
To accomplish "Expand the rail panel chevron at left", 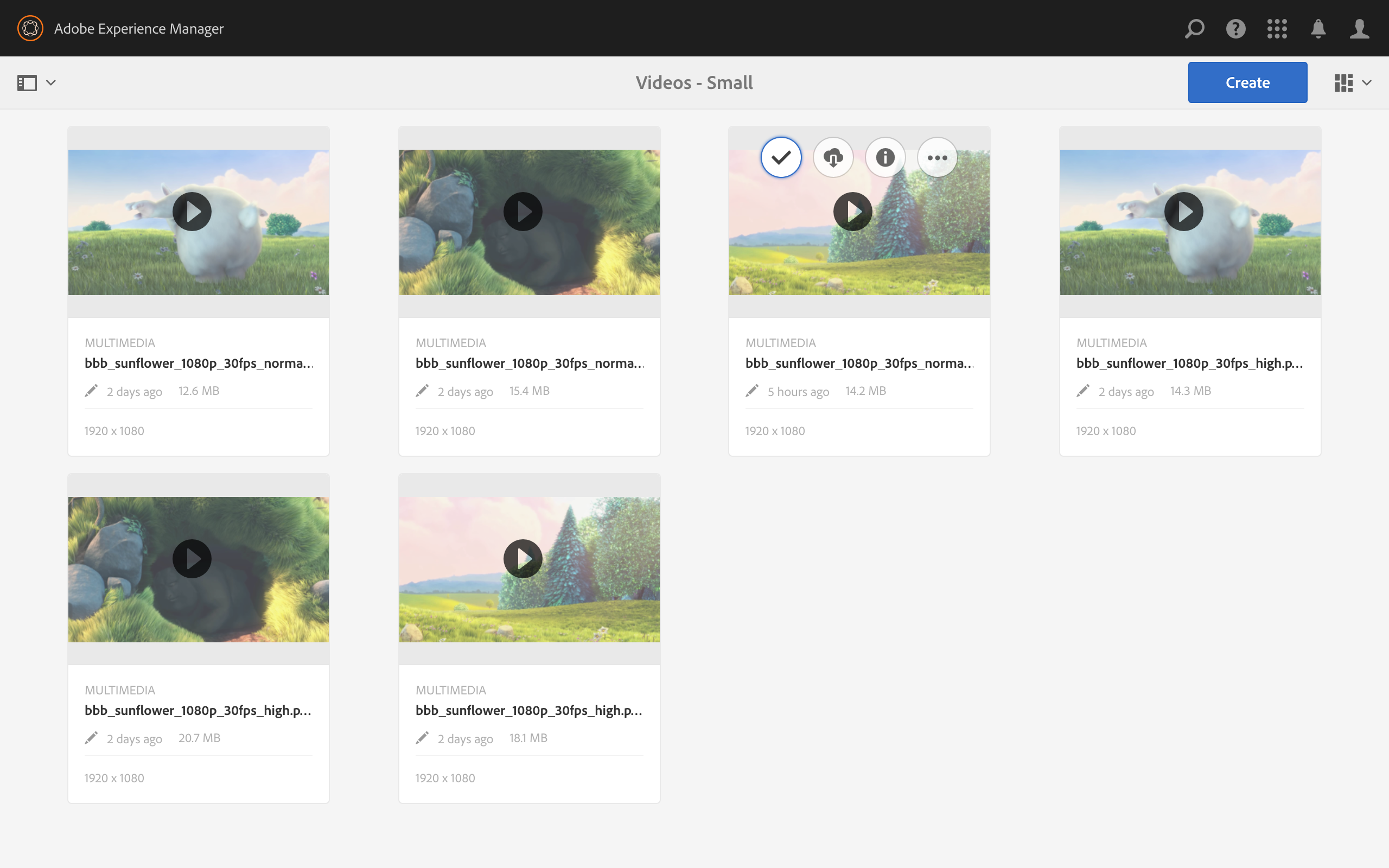I will pyautogui.click(x=51, y=82).
